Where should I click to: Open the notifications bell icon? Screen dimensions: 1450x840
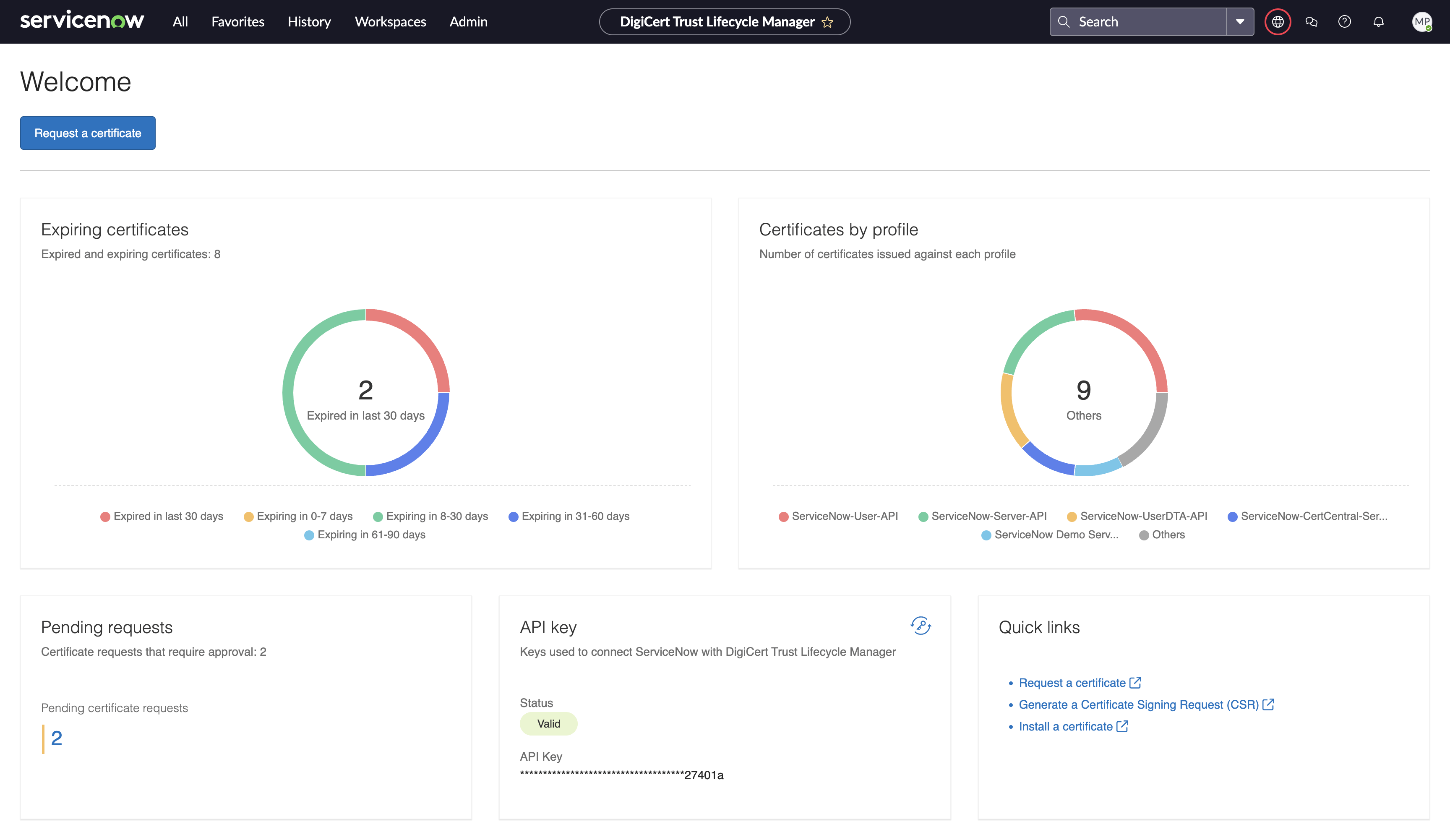click(1379, 22)
